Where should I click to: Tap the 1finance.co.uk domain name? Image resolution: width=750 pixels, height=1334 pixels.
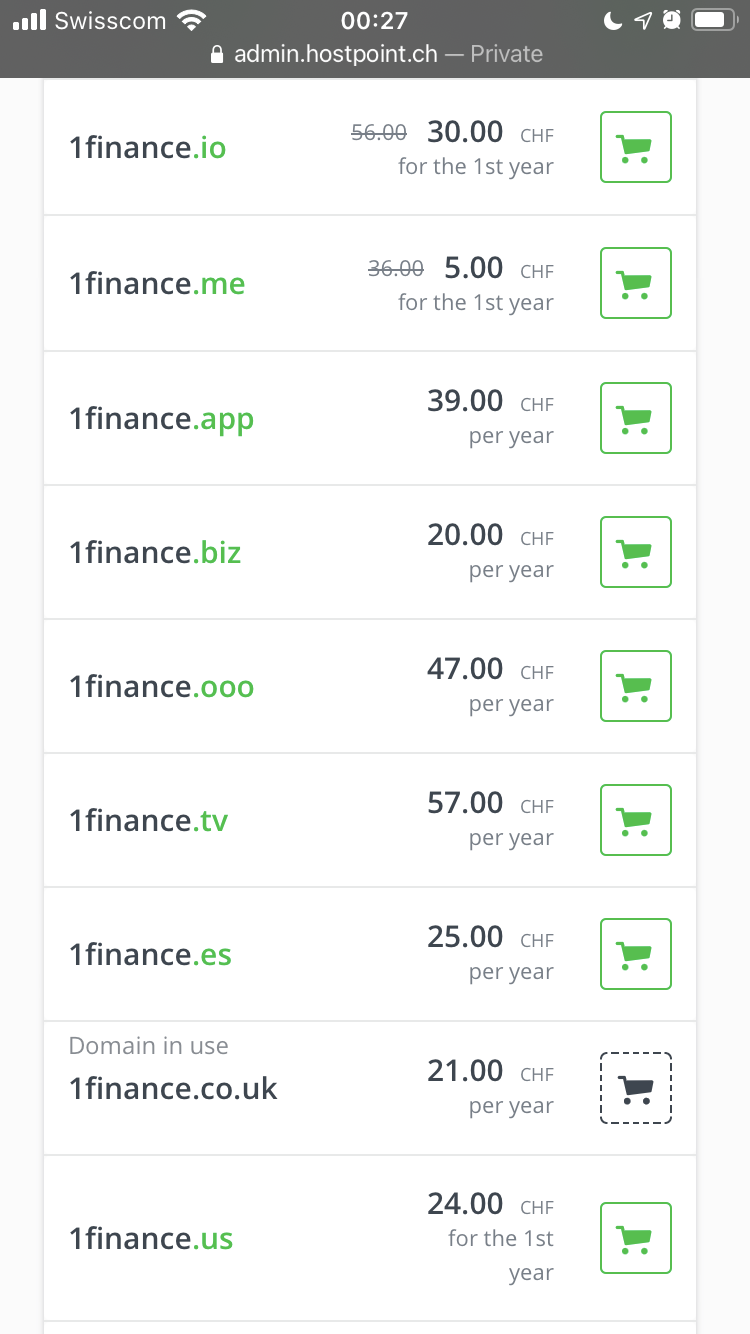point(173,1088)
